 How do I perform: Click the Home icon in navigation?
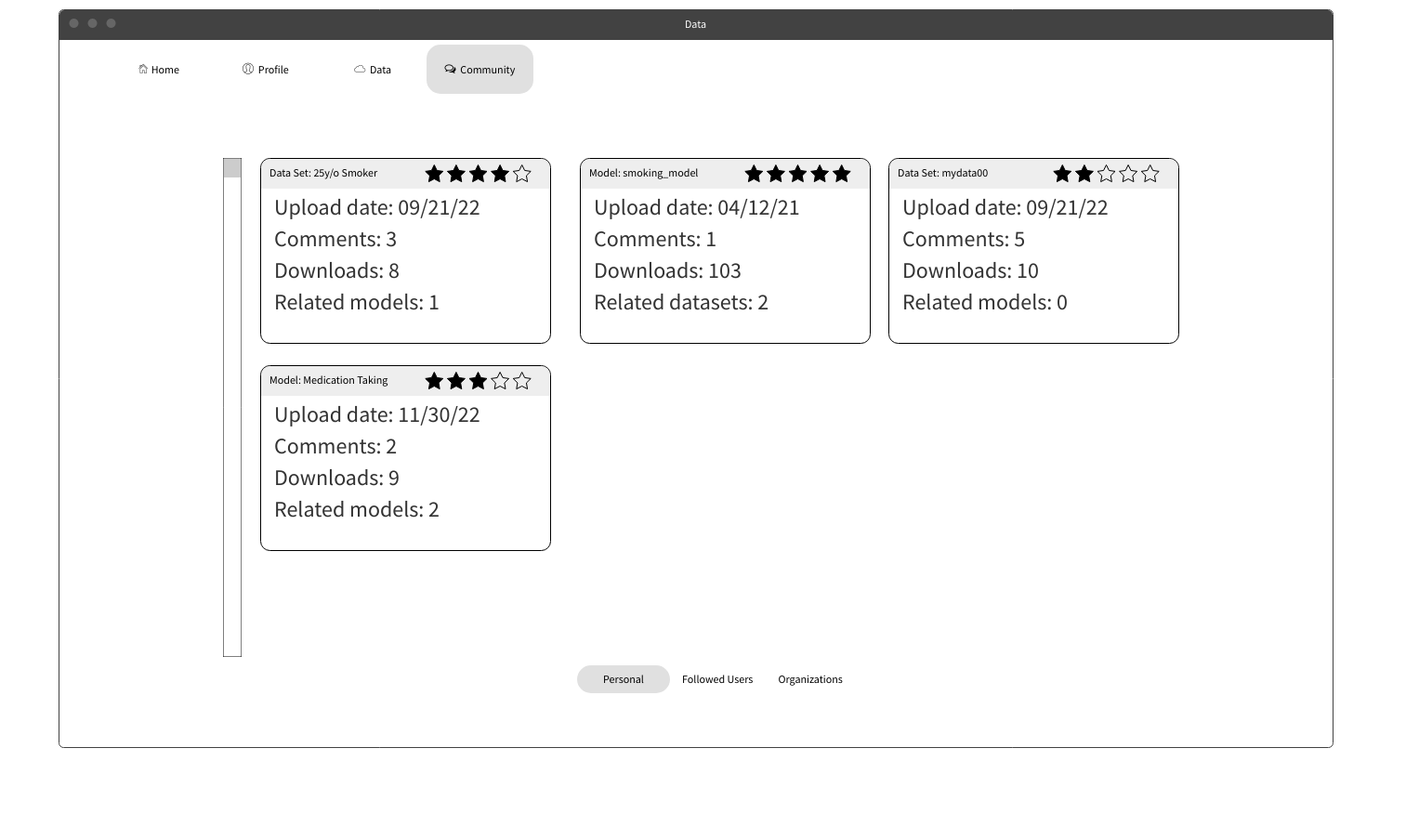[x=143, y=69]
